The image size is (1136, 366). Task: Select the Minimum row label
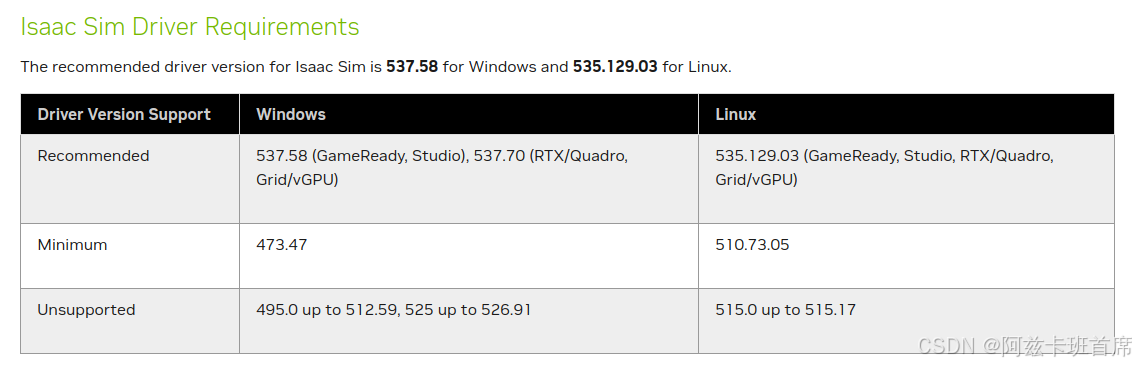pos(72,245)
